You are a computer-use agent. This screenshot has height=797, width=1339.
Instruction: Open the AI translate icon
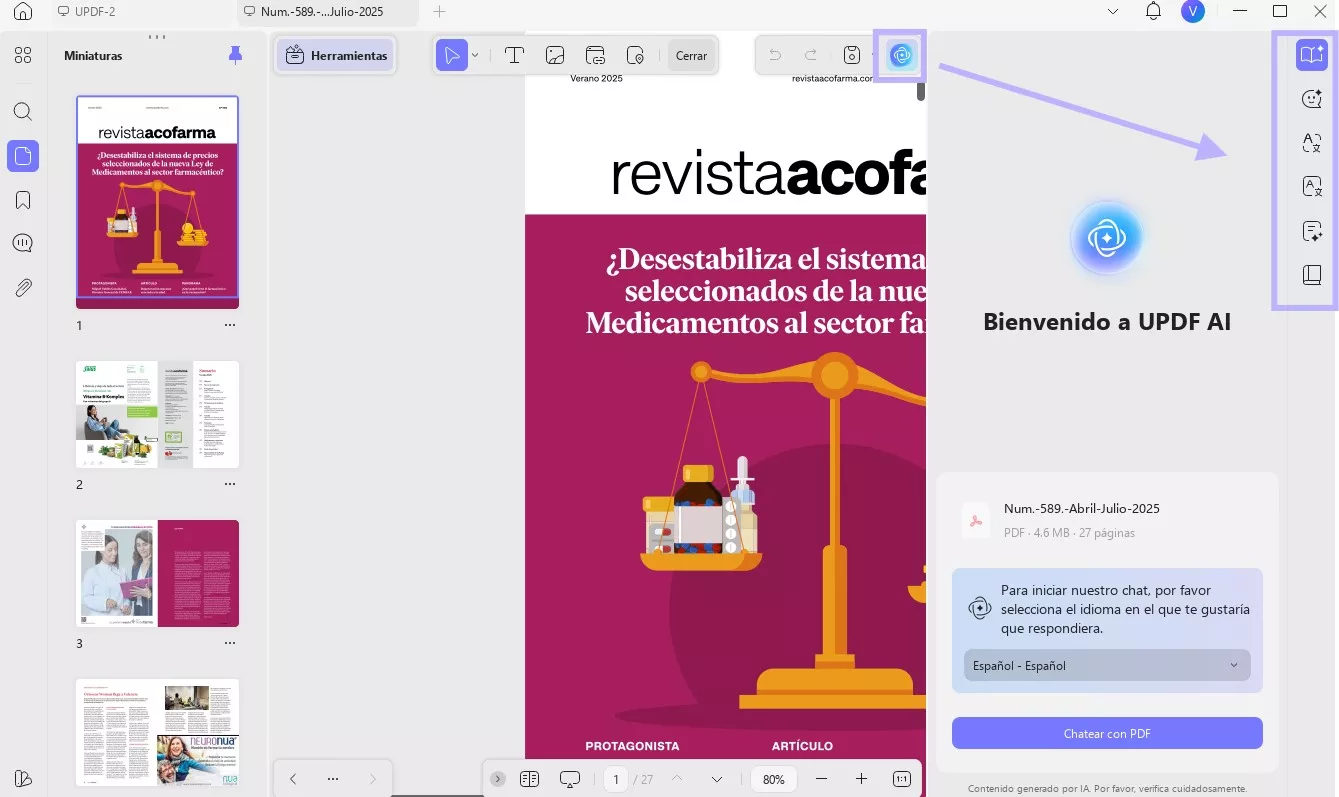tap(1312, 143)
